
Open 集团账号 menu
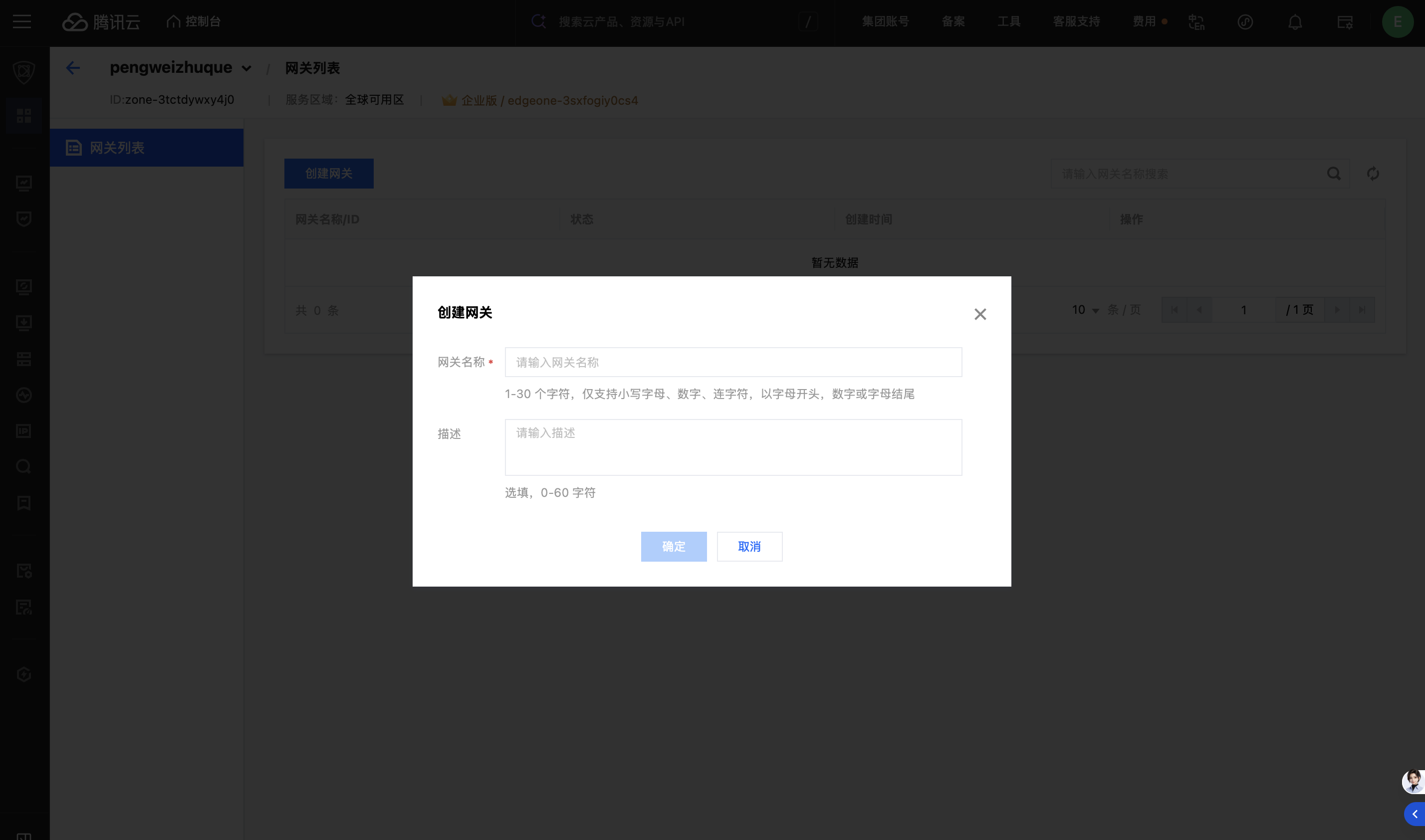pos(886,21)
